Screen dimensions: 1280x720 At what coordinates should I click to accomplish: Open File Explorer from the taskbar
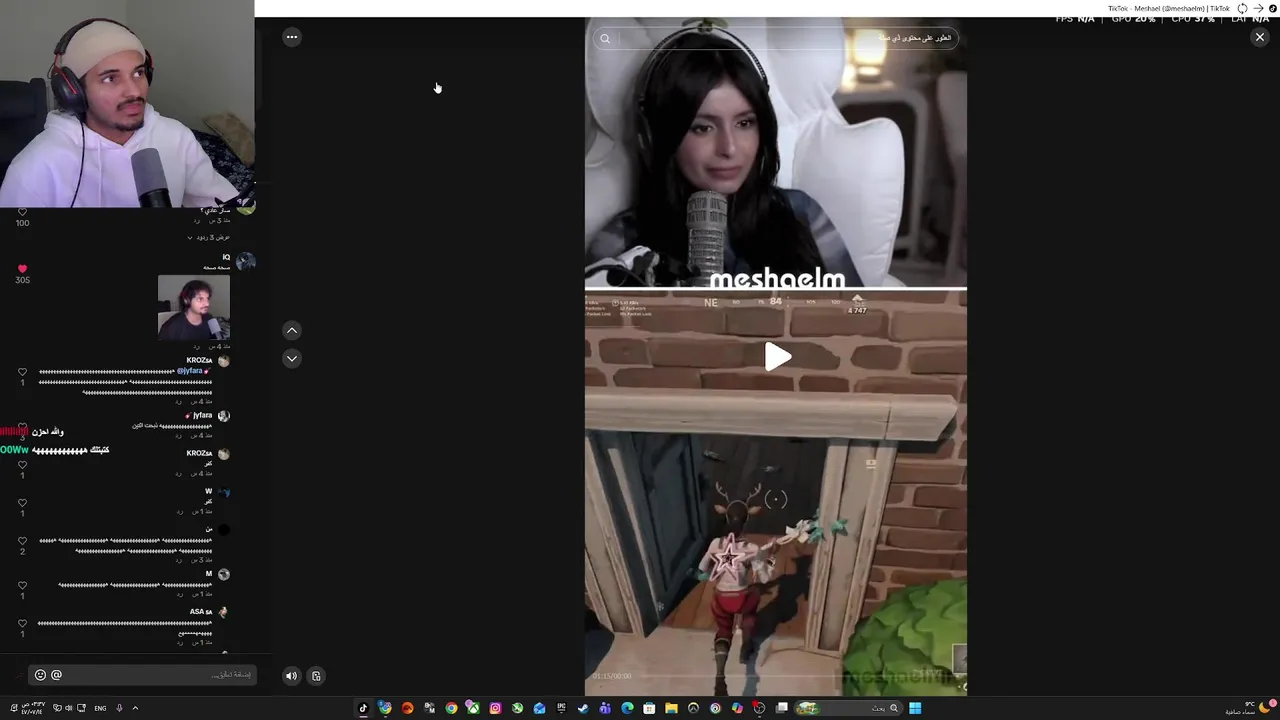671,708
